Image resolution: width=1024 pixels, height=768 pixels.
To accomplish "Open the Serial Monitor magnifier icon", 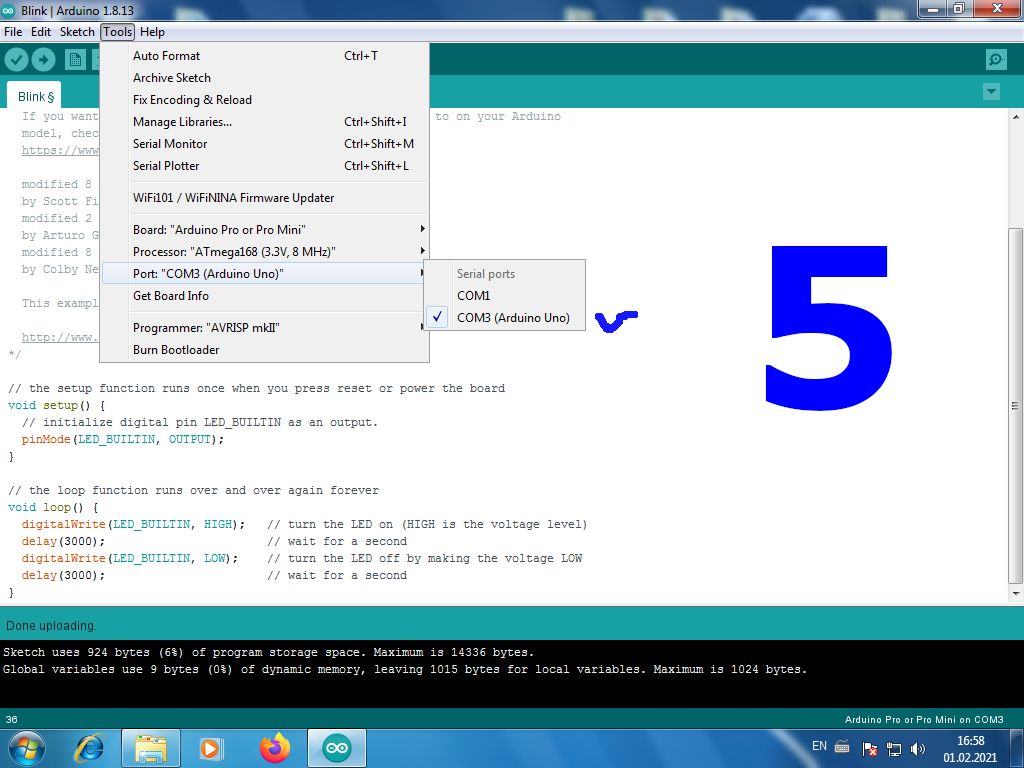I will [996, 60].
